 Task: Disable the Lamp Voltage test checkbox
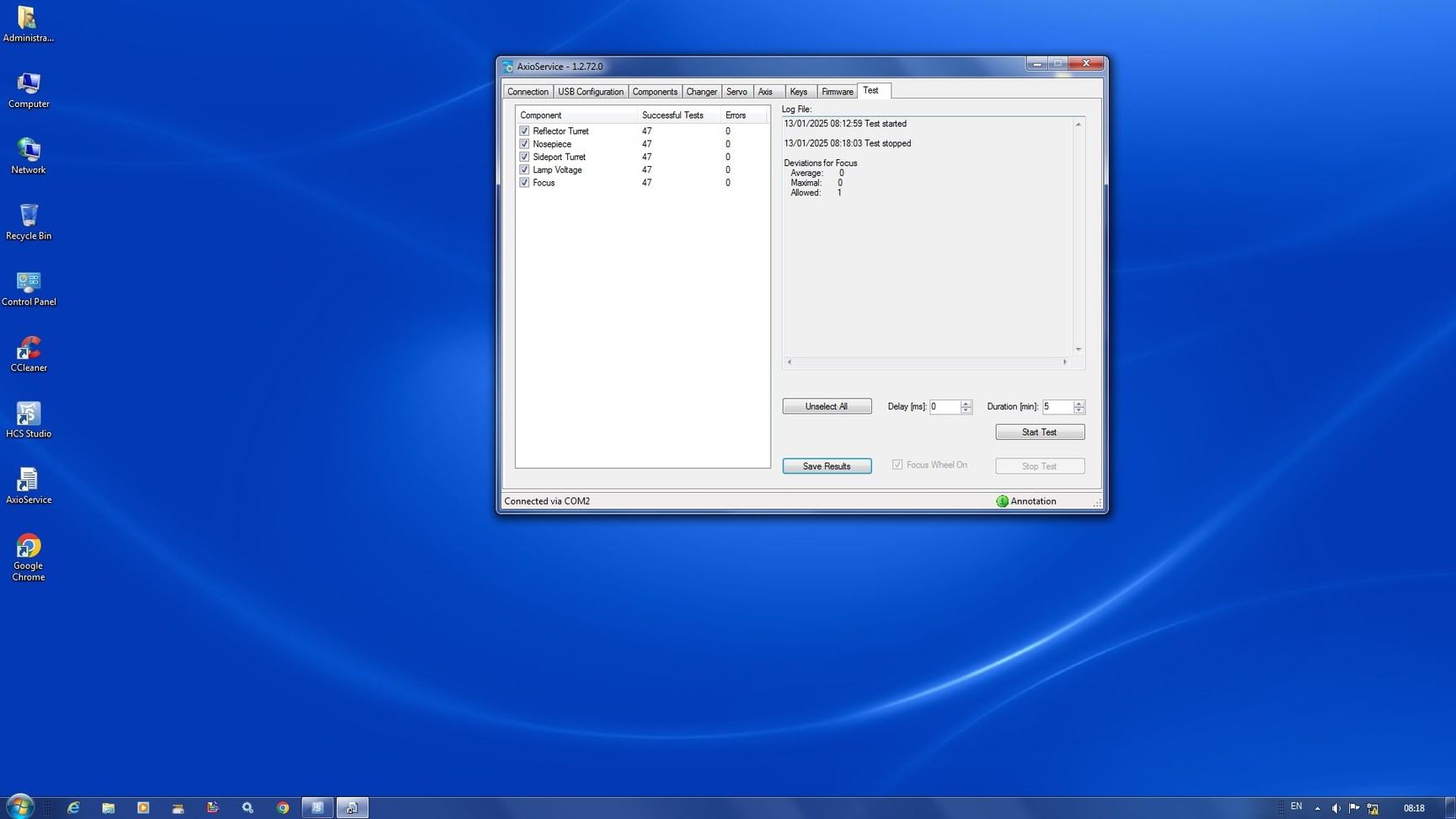pyautogui.click(x=524, y=170)
